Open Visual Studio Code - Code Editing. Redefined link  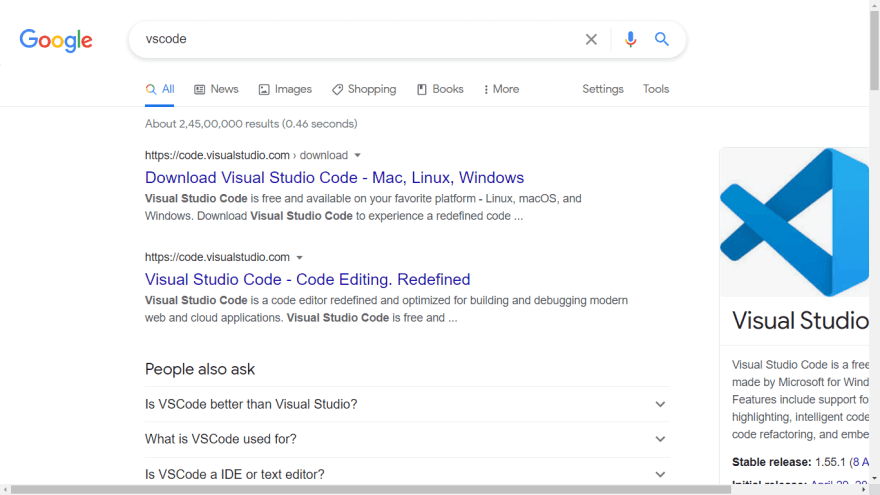point(308,279)
